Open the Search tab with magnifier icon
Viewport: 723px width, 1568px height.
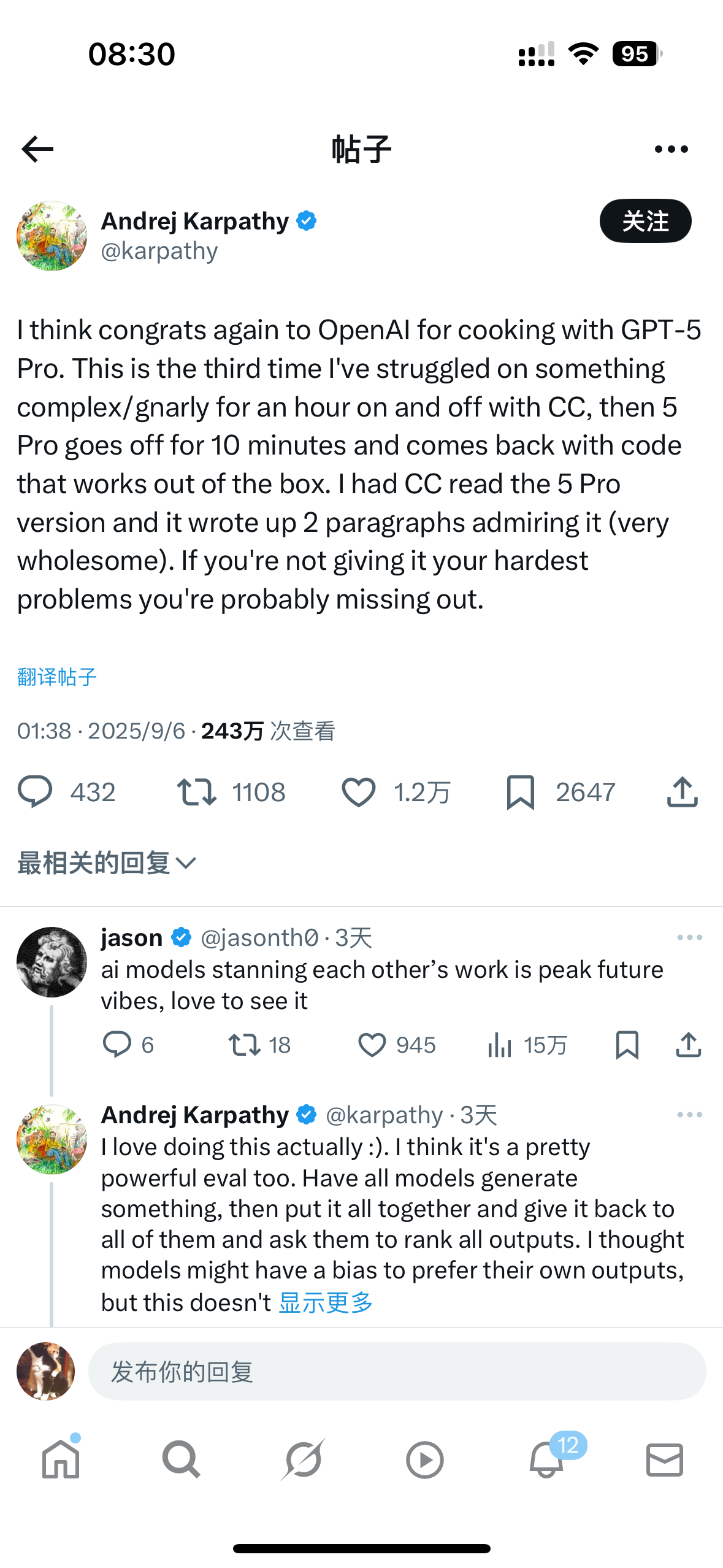(x=181, y=1459)
